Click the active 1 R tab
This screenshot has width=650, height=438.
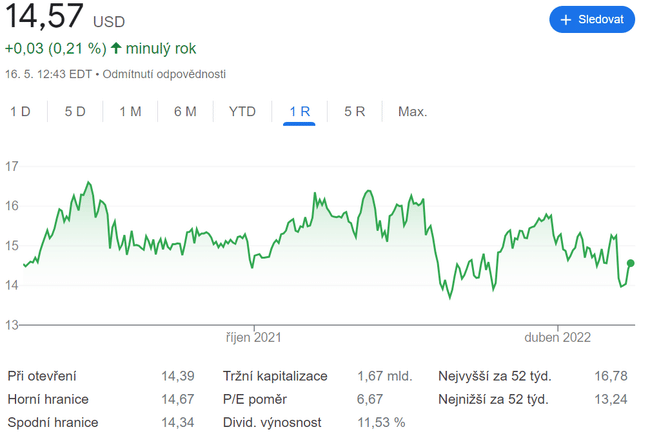[299, 111]
